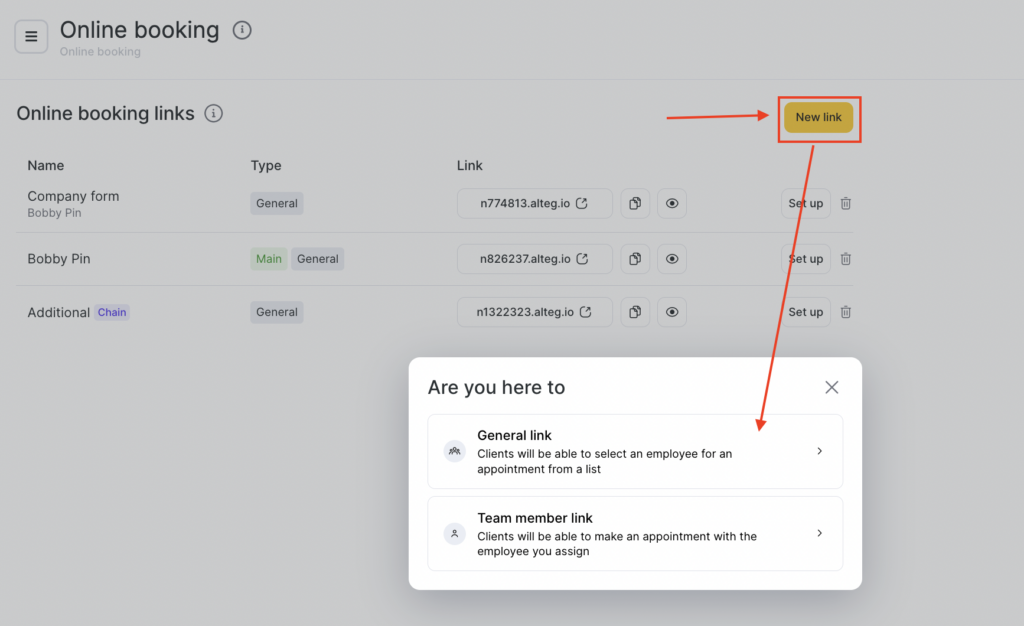This screenshot has width=1024, height=626.
Task: Click the info icon beside Online booking title
Action: pyautogui.click(x=242, y=30)
